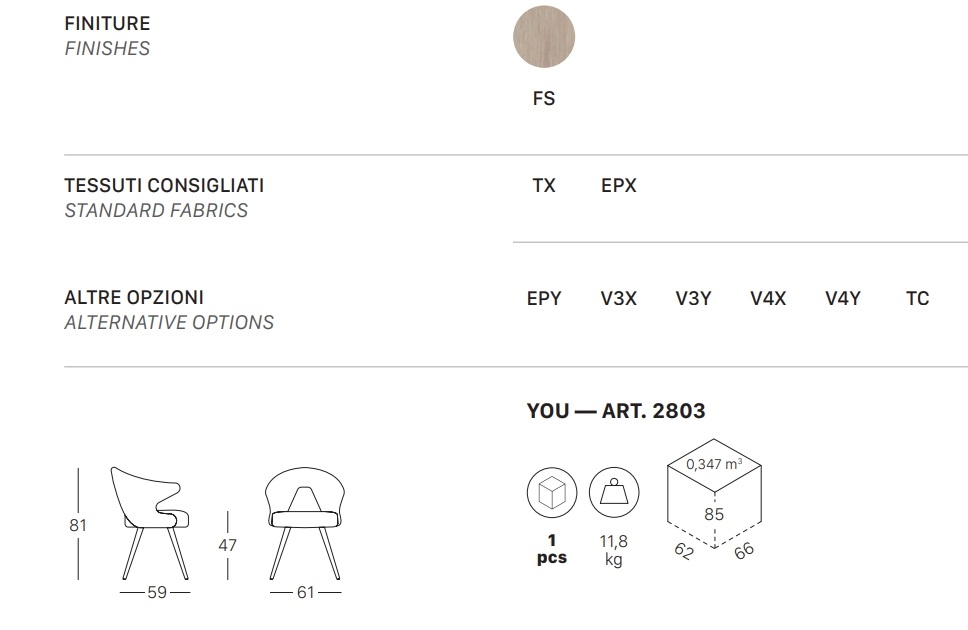Click the package box pieces icon
The width and height of the screenshot is (968, 630).
coord(552,492)
